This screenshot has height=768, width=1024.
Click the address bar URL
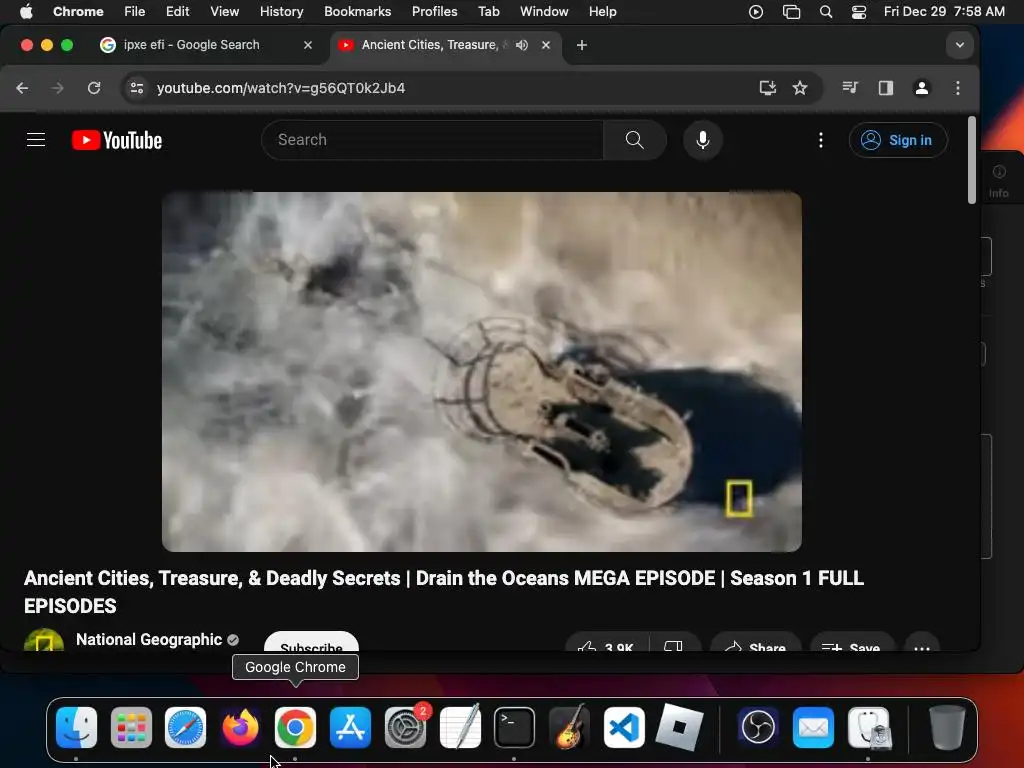pos(281,88)
